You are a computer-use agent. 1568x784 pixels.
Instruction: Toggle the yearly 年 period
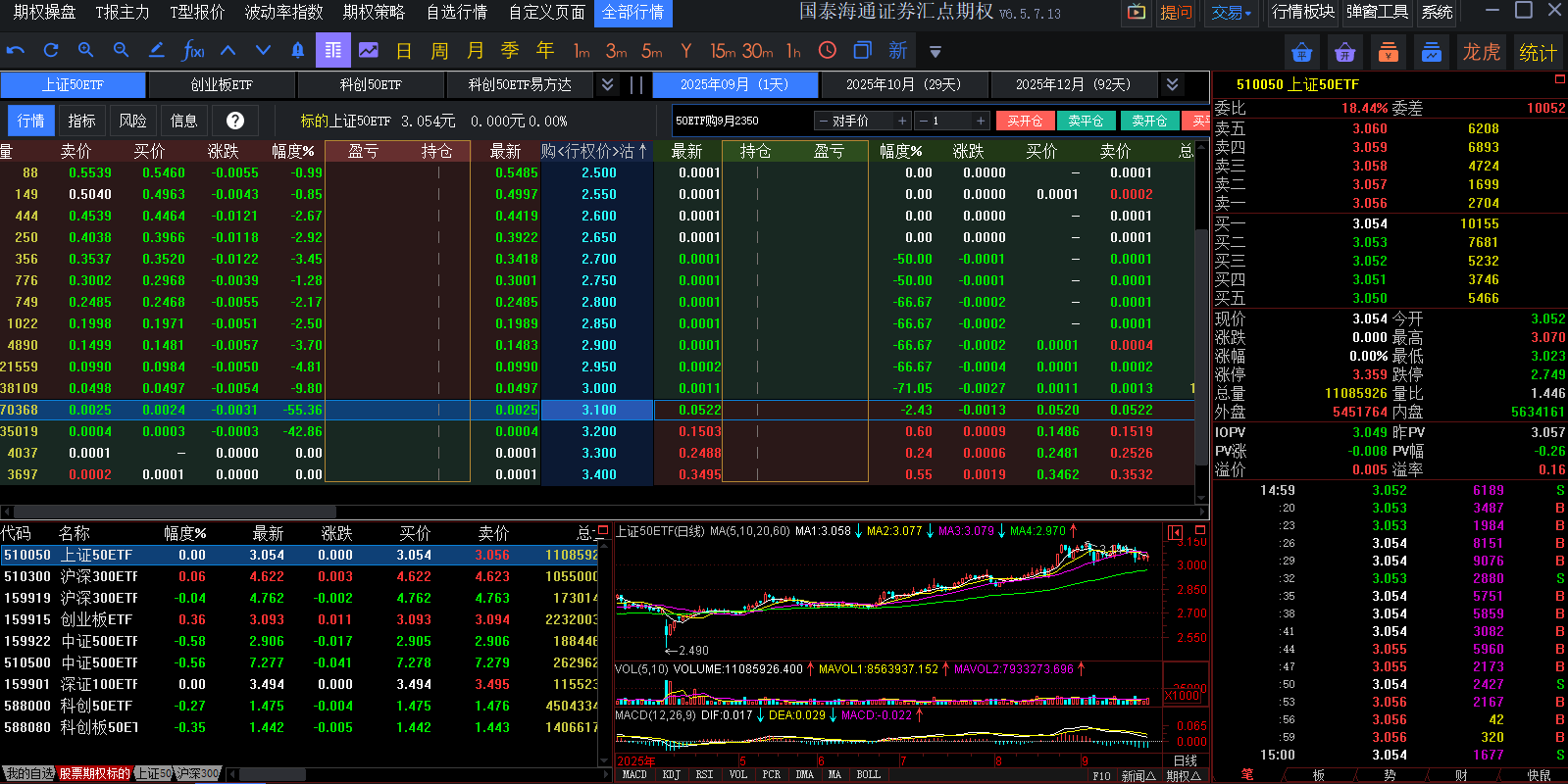[545, 50]
